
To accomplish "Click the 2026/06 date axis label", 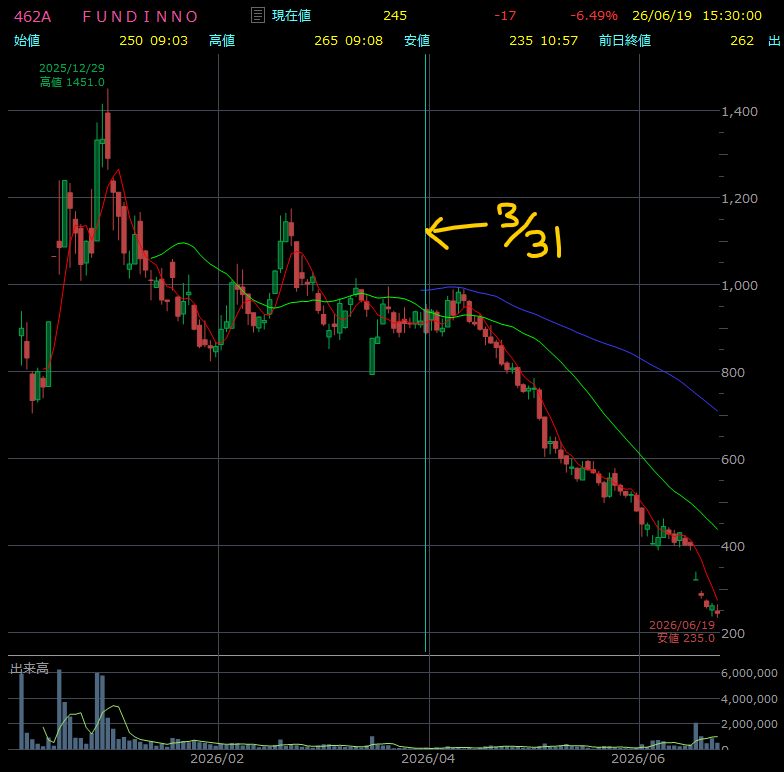I will pyautogui.click(x=638, y=758).
